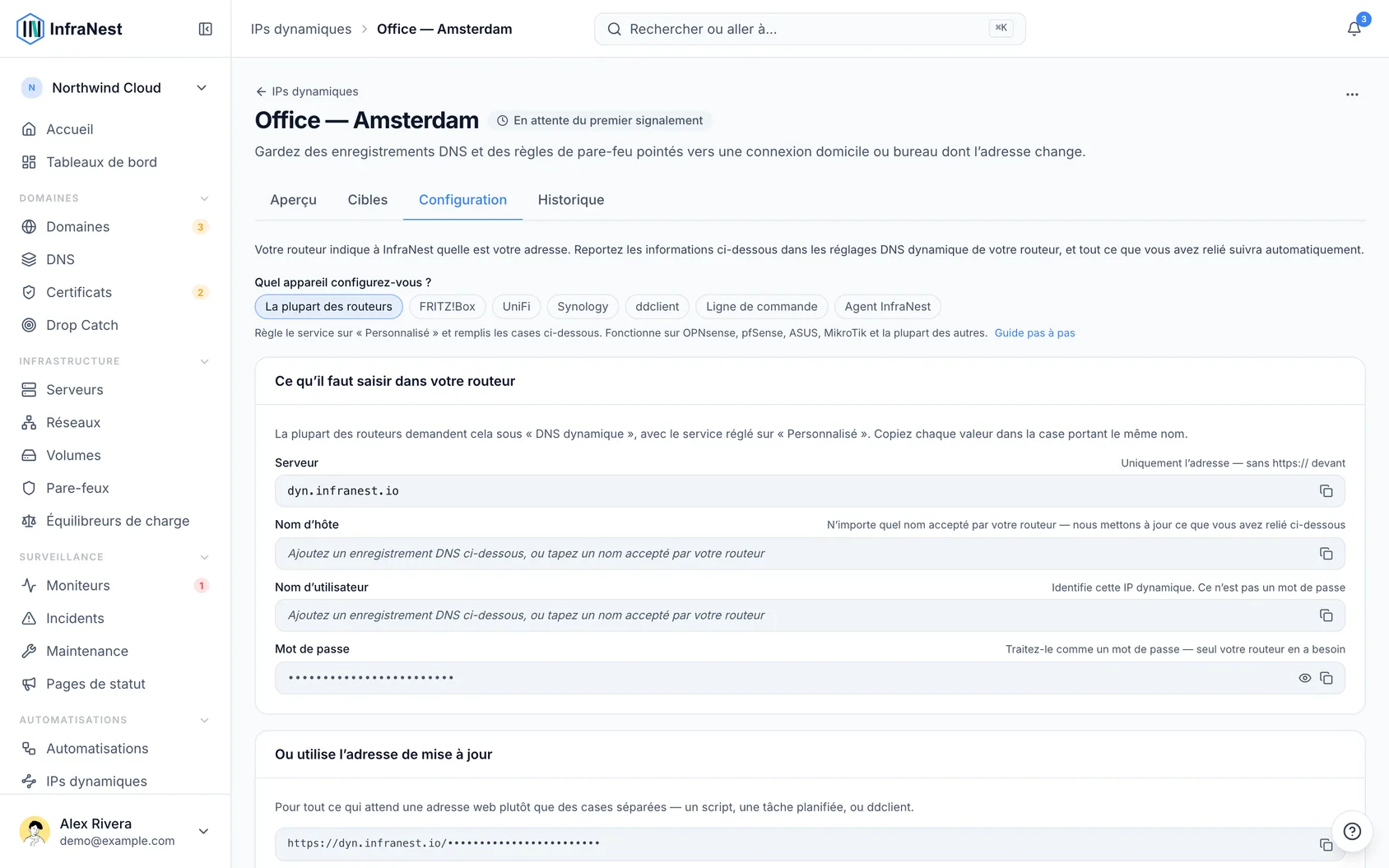This screenshot has width=1389, height=868.
Task: Click the Domaines badge showing 3
Action: click(x=200, y=227)
